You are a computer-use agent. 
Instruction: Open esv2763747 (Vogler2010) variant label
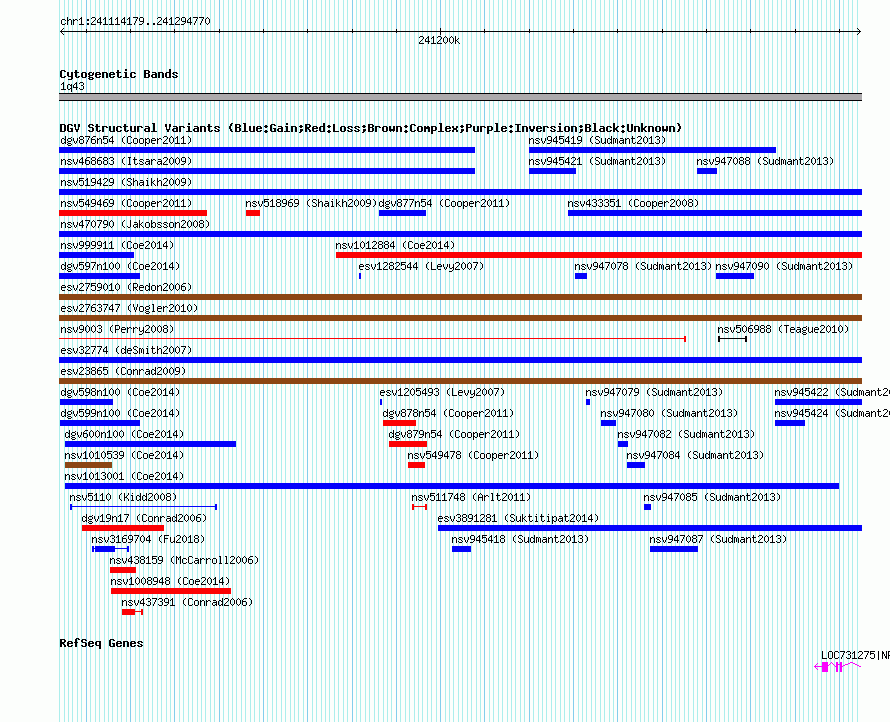click(129, 308)
